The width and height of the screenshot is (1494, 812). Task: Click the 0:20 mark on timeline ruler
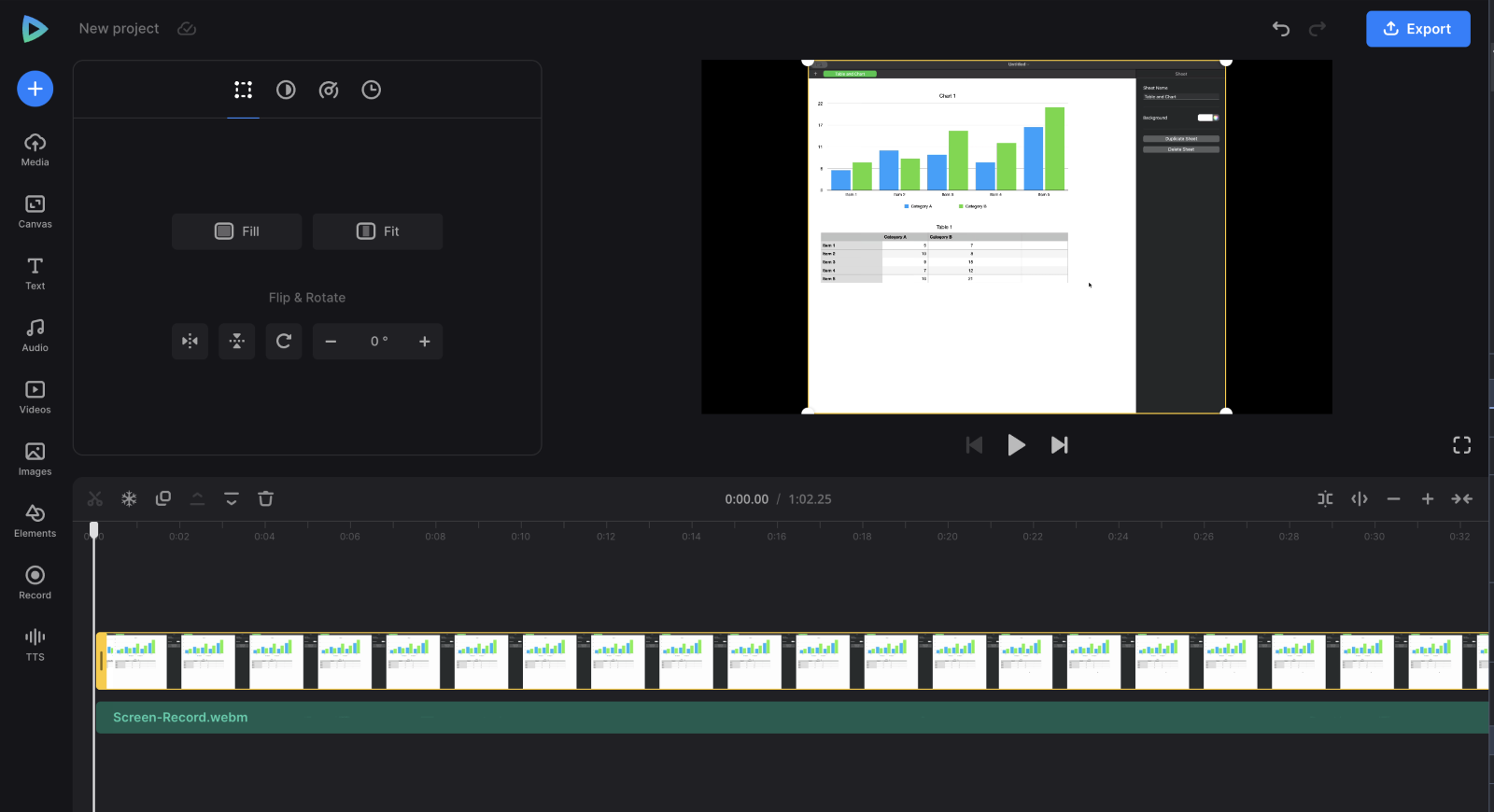click(x=947, y=537)
